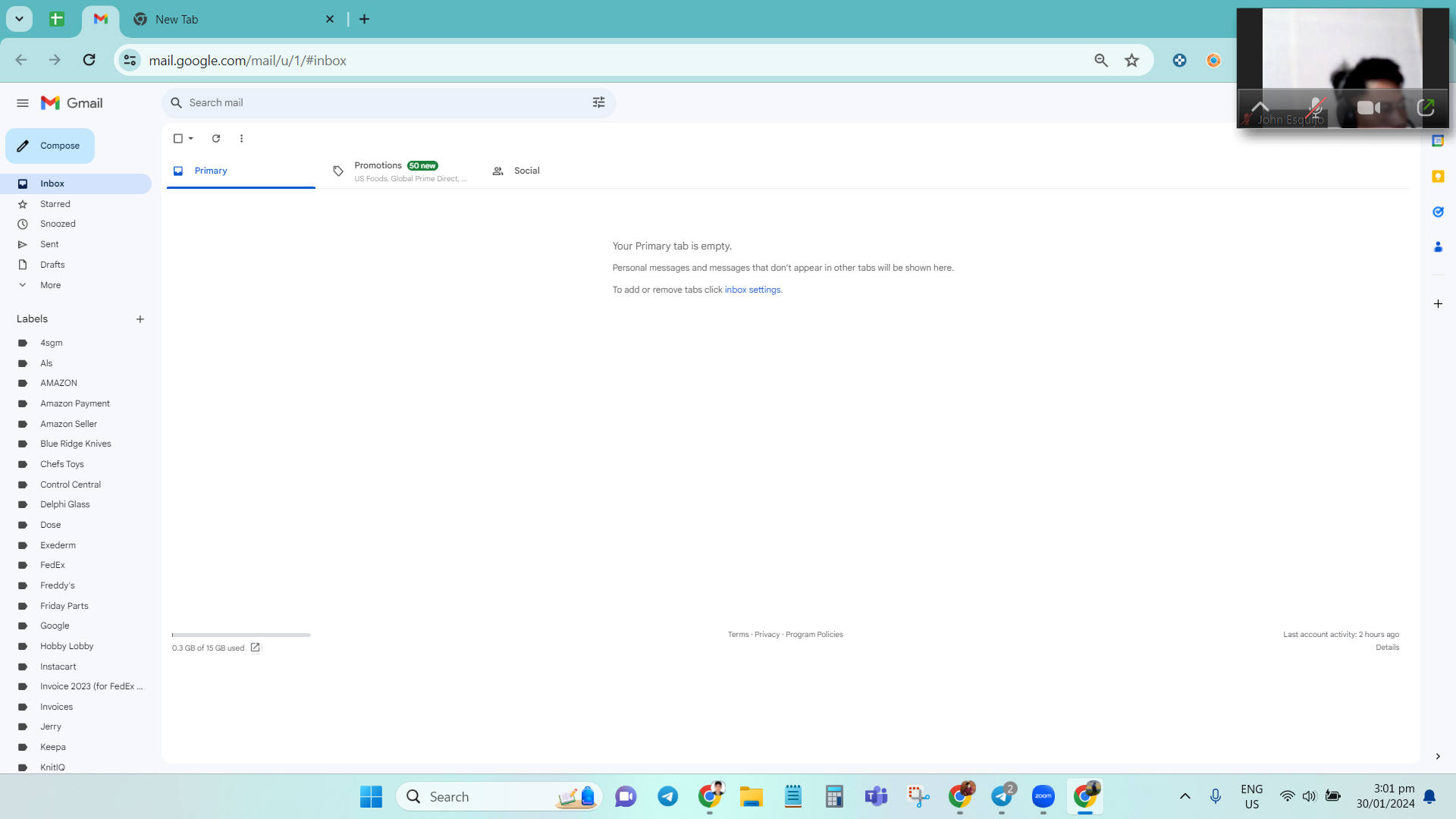Screen dimensions: 1456x819
Task: Open Google Calendar side panel icon
Action: 1438,141
